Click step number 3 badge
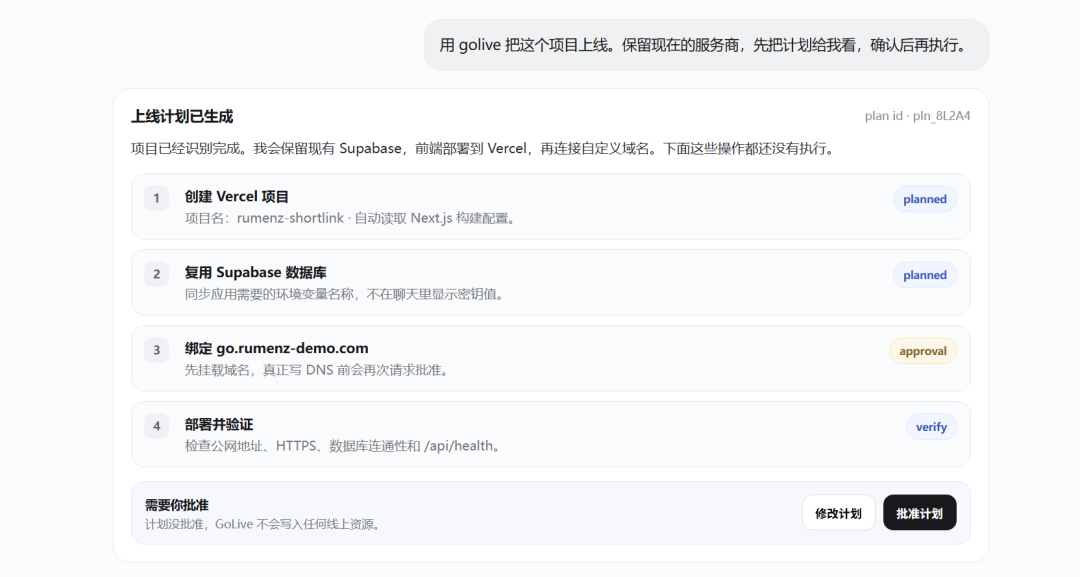 [156, 350]
